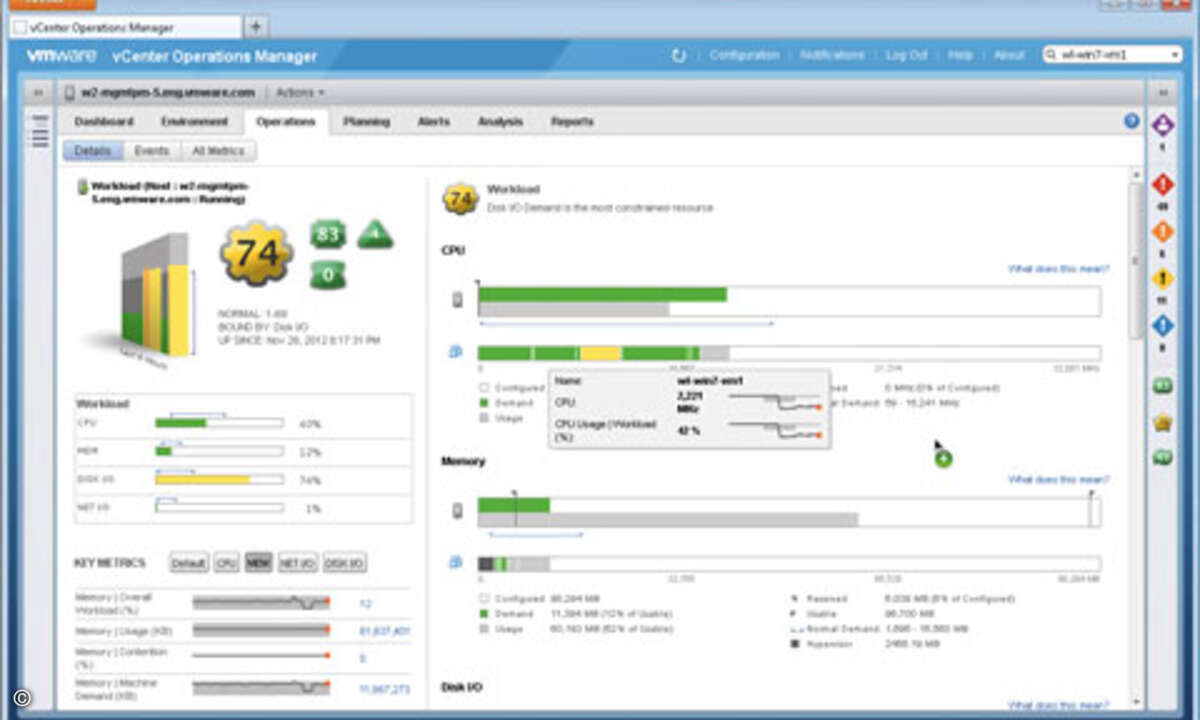Expand the search box dropdown arrow
1200x720 pixels.
[x=1174, y=56]
